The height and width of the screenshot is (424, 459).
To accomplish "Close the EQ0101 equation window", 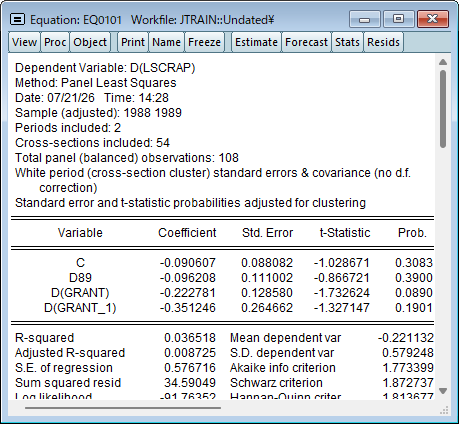I will point(433,19).
